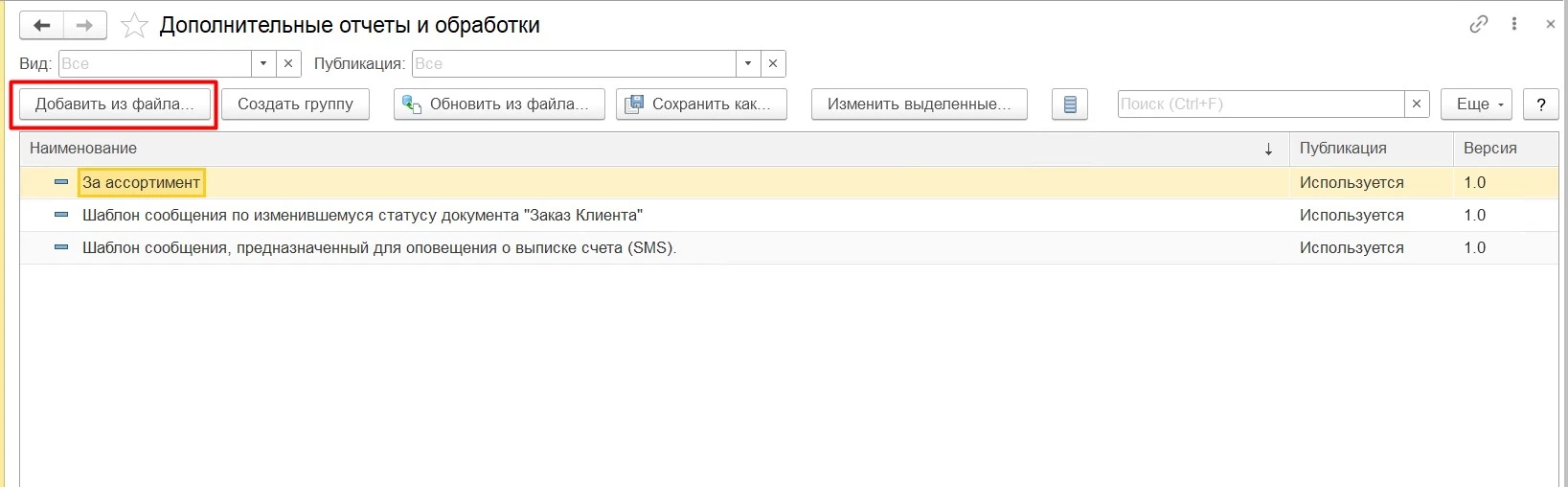Add page to favorites with the star icon
Viewport: 1568px width, 487px height.
tap(134, 26)
